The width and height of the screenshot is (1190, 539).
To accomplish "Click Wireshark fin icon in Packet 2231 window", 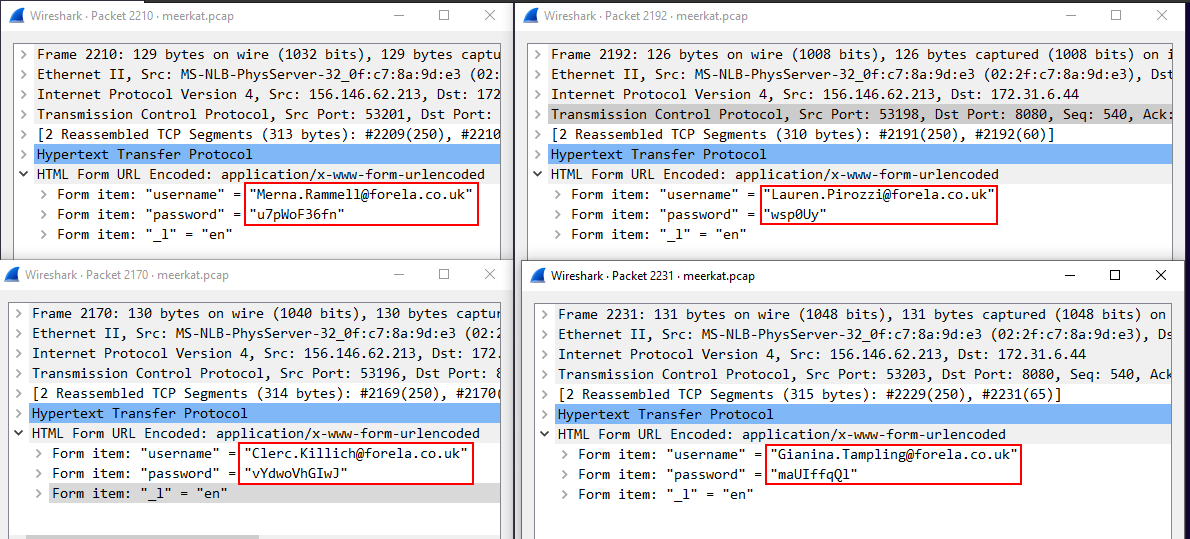I will (x=537, y=276).
